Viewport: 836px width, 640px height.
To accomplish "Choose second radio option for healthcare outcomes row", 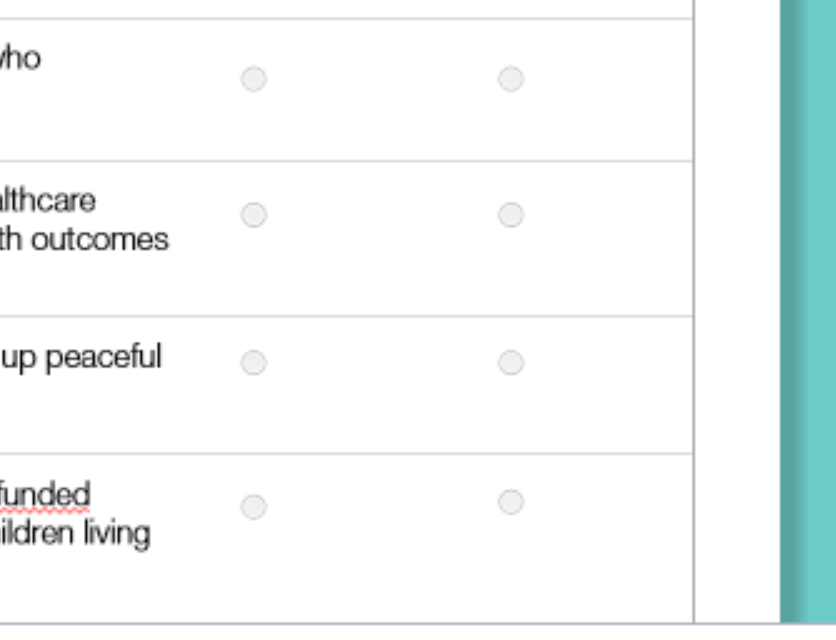I will pos(511,215).
